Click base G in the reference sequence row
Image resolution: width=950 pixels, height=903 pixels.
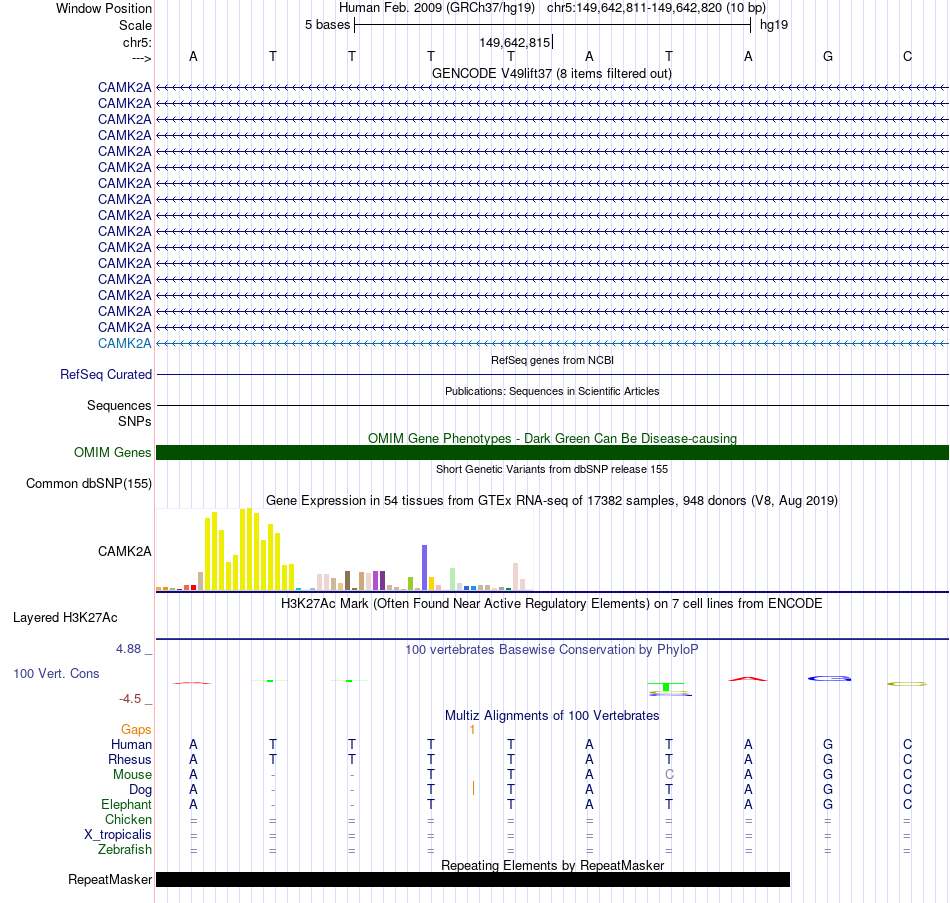click(828, 56)
